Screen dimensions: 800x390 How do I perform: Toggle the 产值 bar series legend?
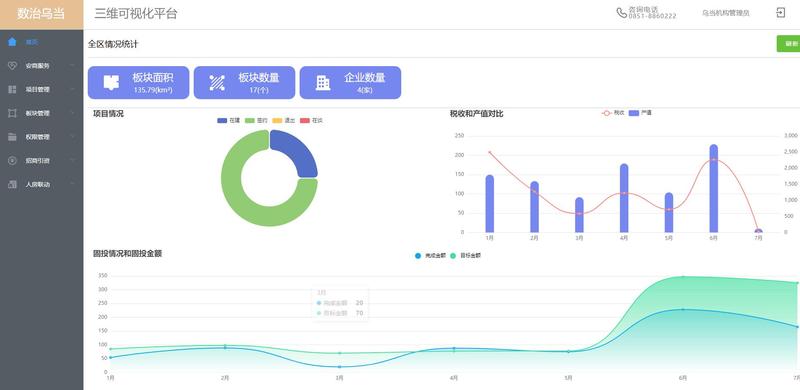click(640, 113)
